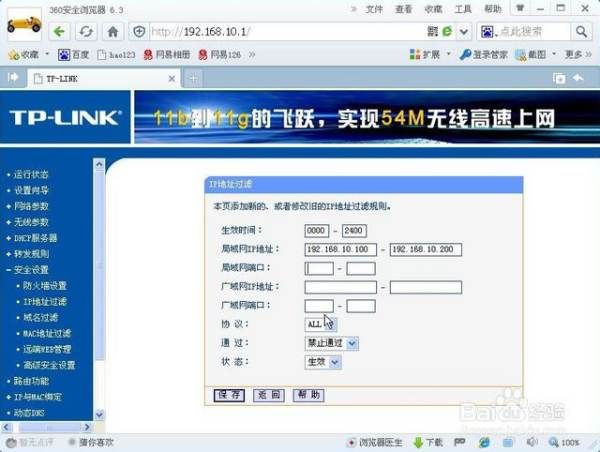Expand 转发规则 menu section

[31, 254]
